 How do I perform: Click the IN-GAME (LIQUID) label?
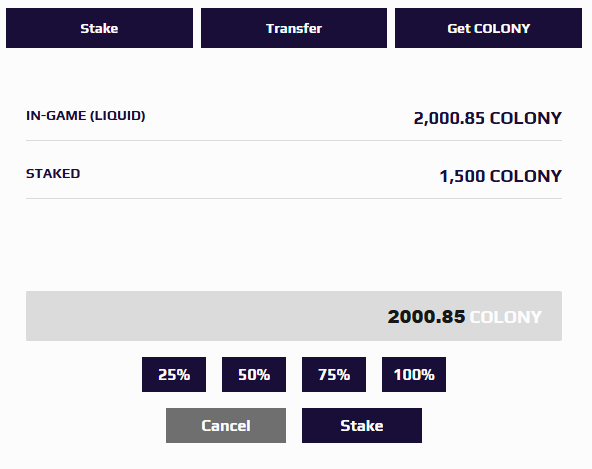pos(86,116)
